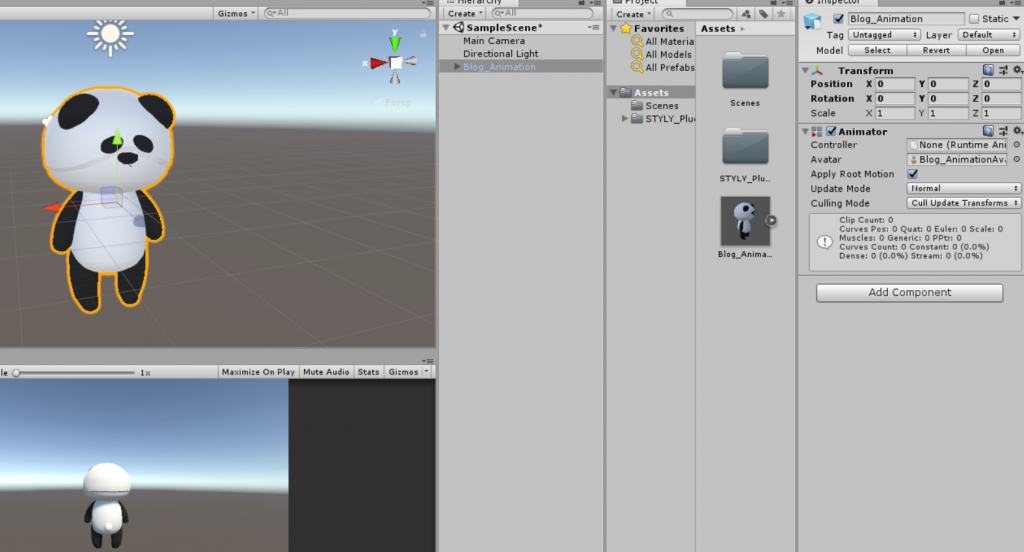Screen dimensions: 1024x552
Task: Open the Animator component help icon
Action: [x=988, y=131]
